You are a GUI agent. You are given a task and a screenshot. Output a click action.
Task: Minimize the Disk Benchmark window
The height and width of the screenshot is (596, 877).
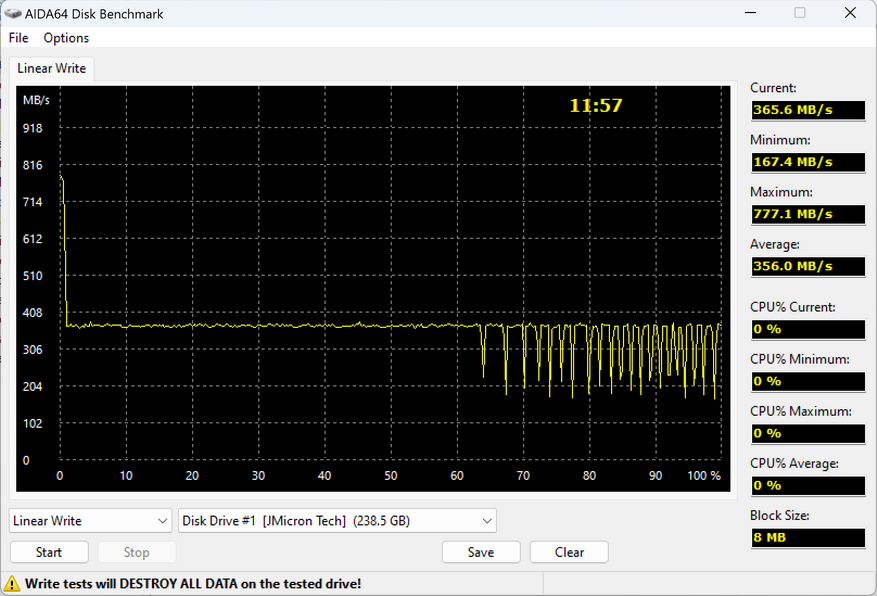click(751, 13)
